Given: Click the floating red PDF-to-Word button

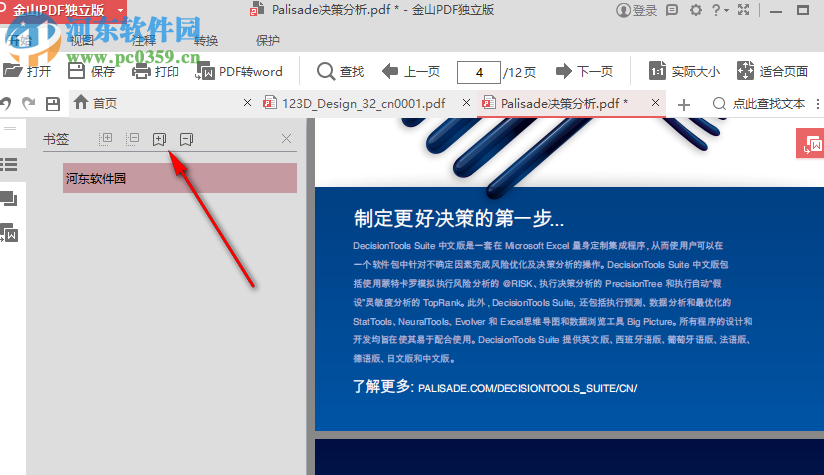Looking at the screenshot, I should 810,143.
